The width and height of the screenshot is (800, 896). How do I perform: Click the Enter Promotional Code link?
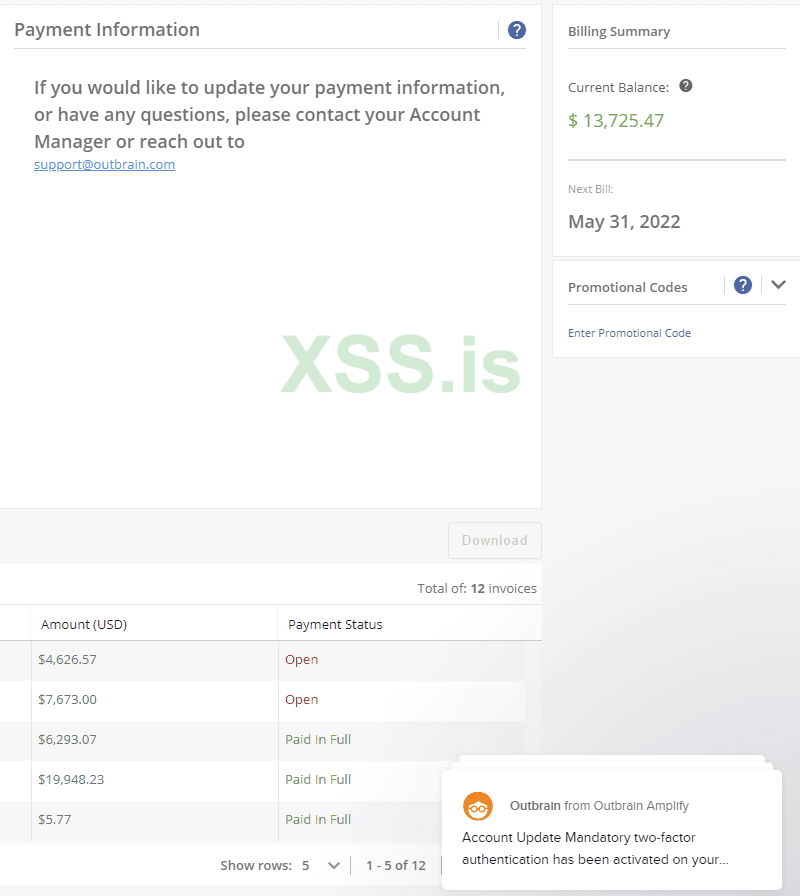pos(629,333)
